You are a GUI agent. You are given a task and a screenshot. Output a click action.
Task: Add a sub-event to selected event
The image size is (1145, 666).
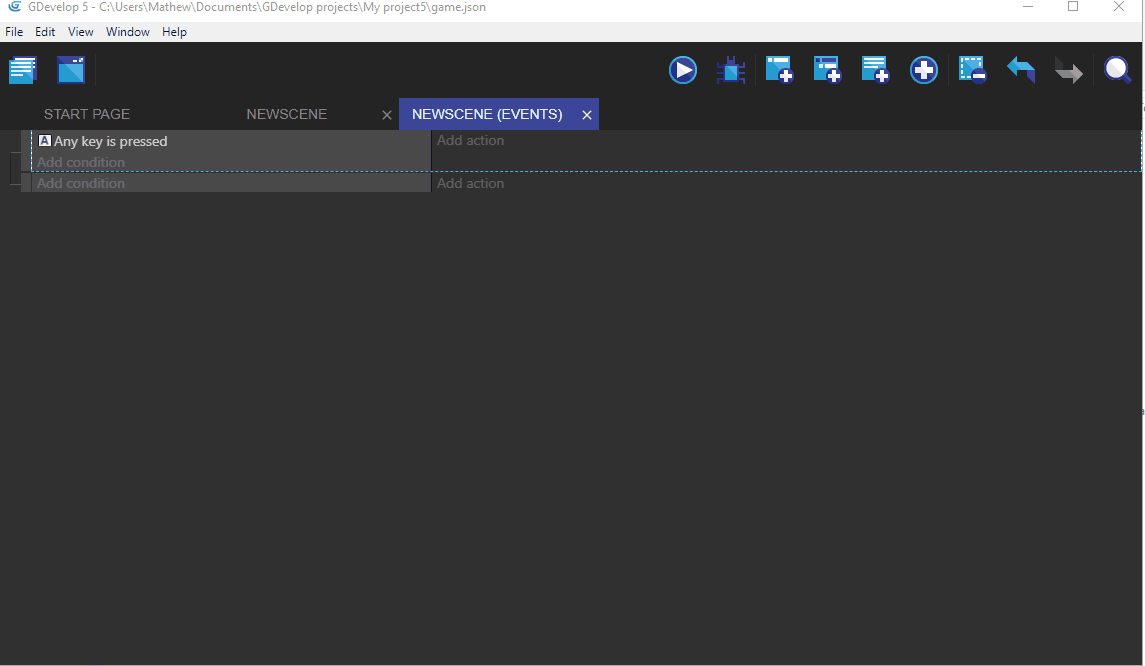point(827,69)
